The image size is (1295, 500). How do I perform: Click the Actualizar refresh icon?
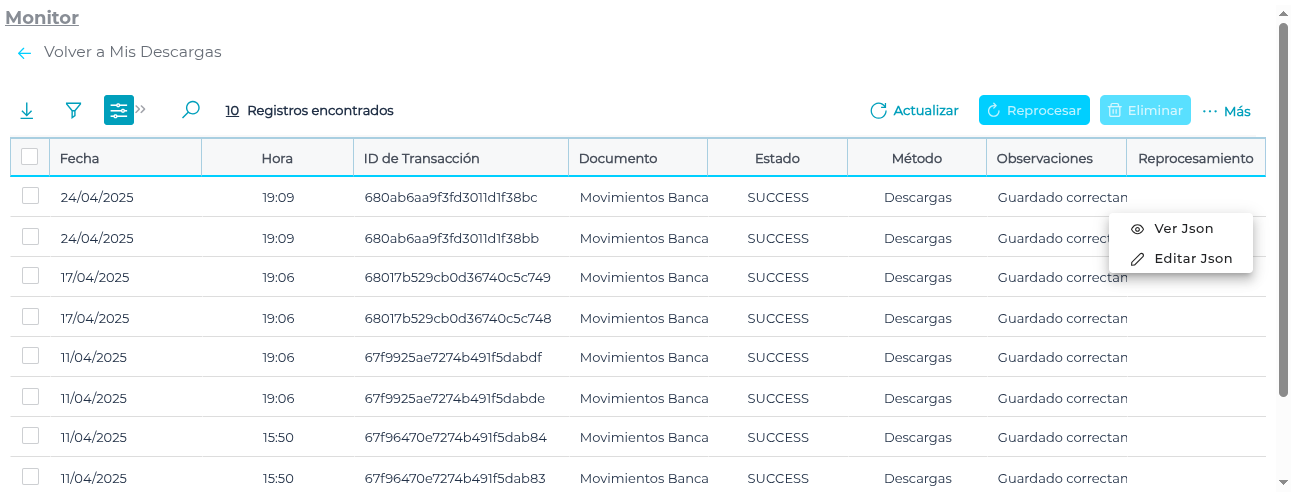pyautogui.click(x=879, y=111)
